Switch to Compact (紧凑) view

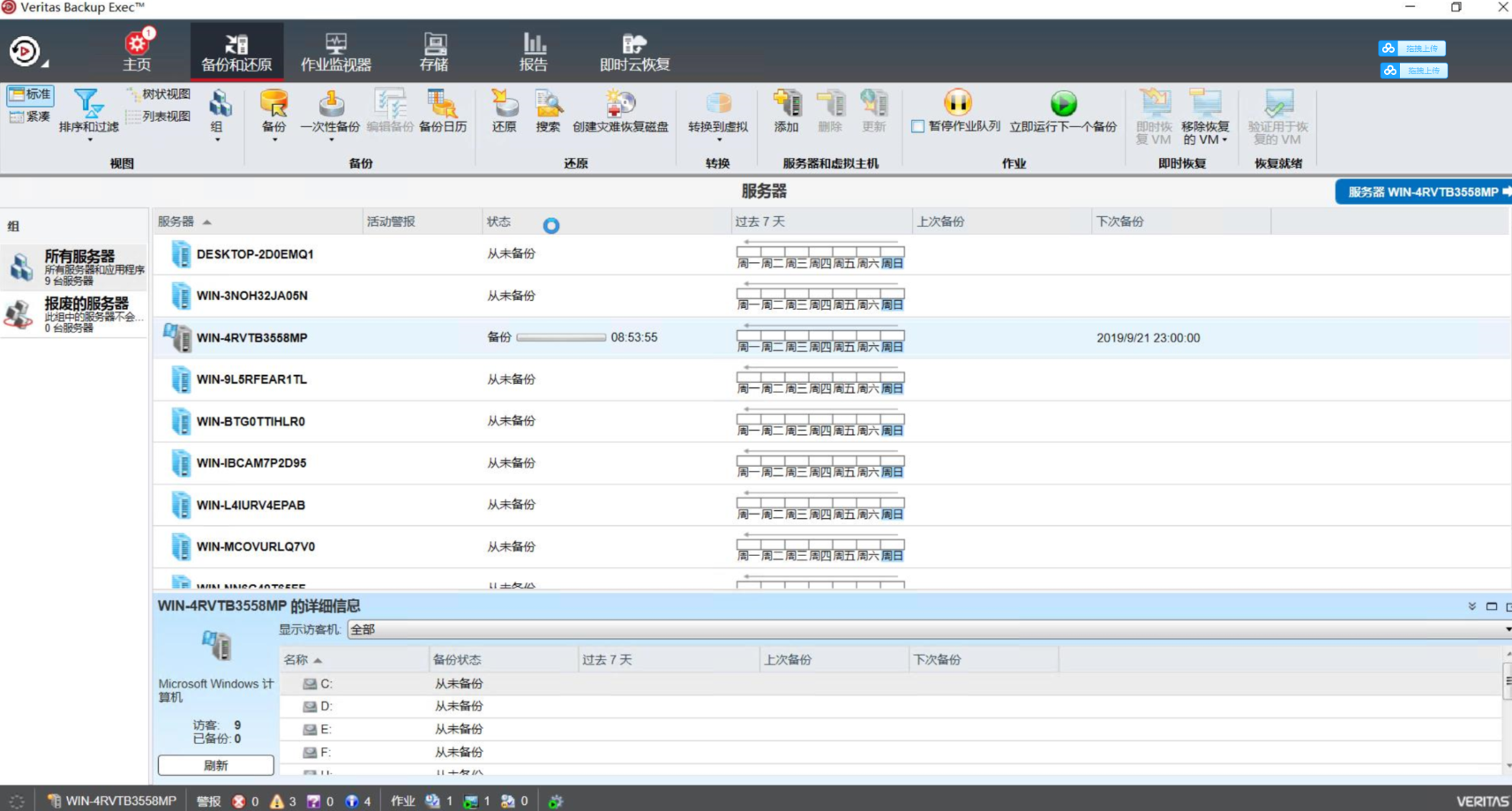[x=30, y=116]
